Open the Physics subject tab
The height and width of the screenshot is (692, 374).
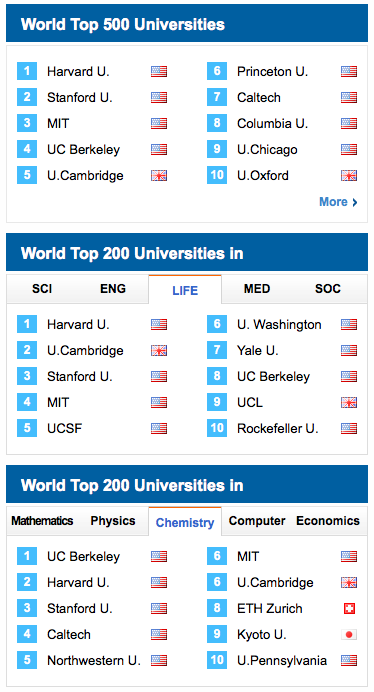coord(113,521)
